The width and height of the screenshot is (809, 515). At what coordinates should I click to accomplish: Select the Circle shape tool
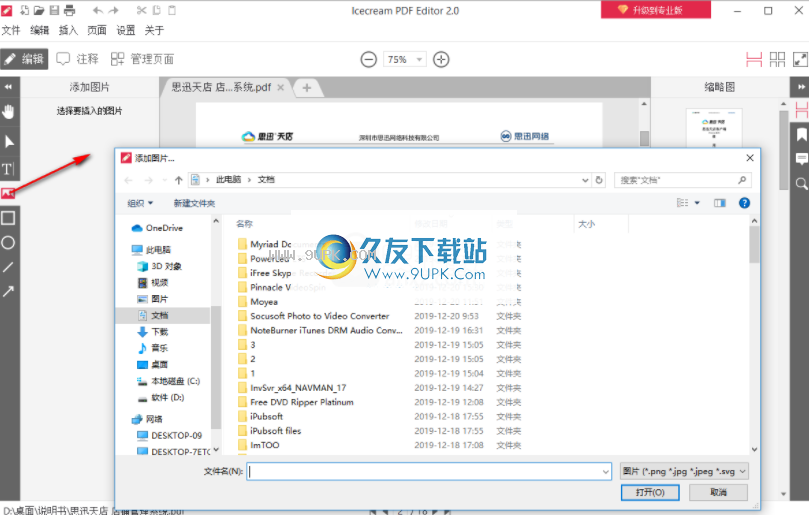pyautogui.click(x=8, y=243)
